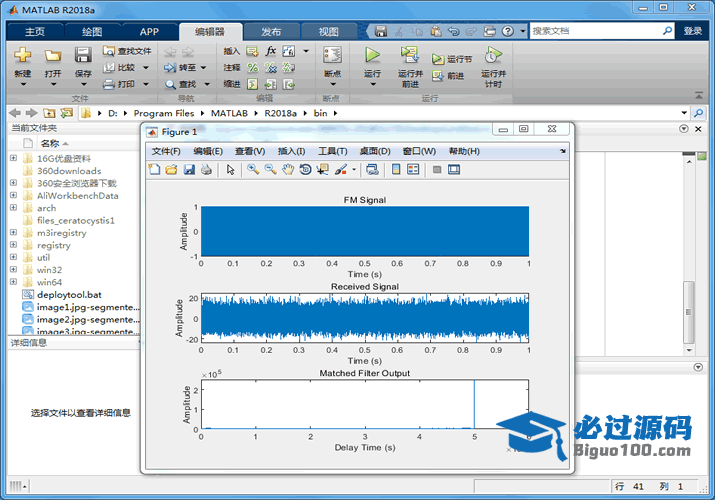Print figure icon in Figure 1 toolbar
715x500 pixels.
(x=206, y=170)
